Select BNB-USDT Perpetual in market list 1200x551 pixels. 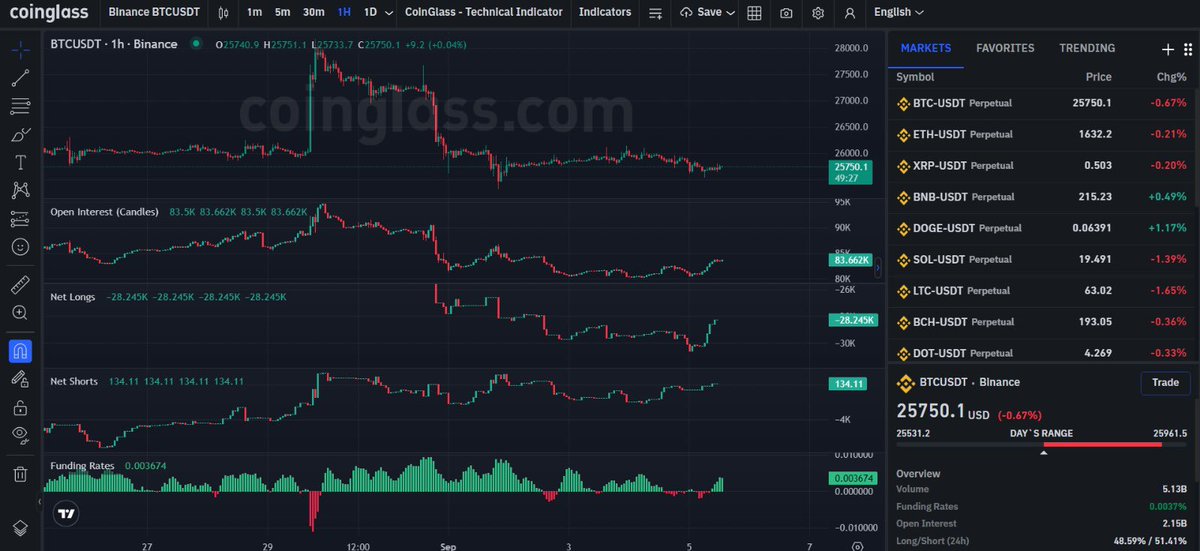(1042, 197)
